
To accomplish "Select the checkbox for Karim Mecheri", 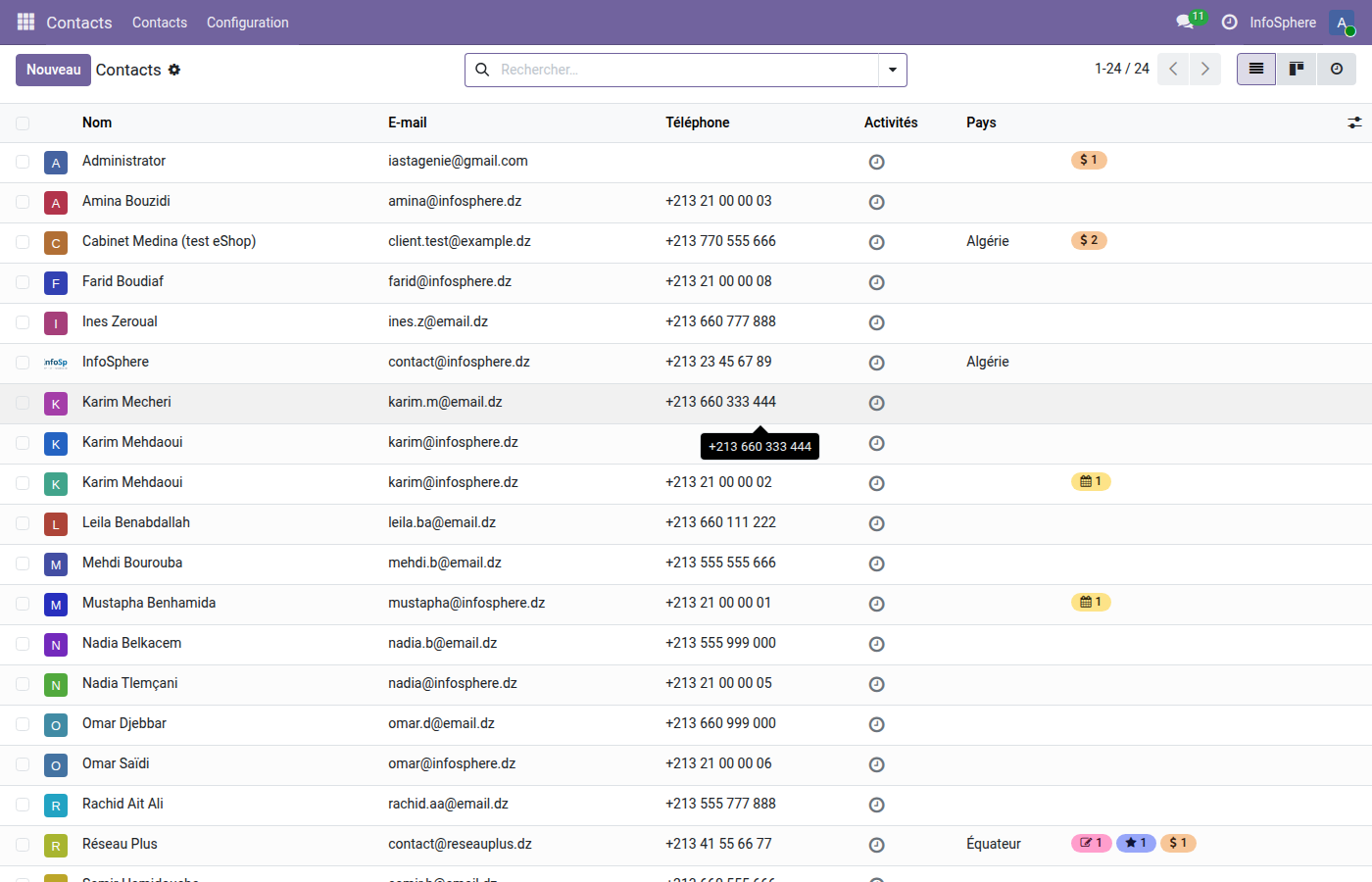I will point(23,403).
